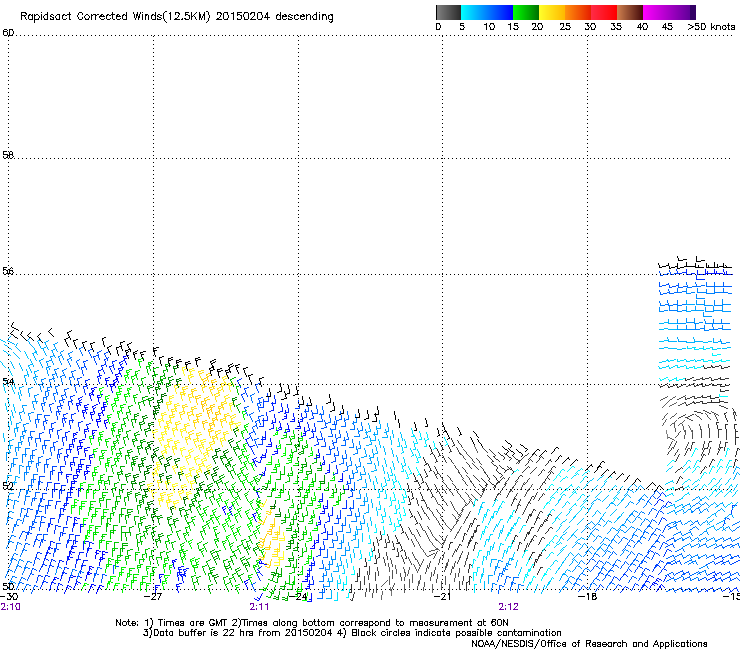This screenshot has height=650, width=740.
Task: Pick the gray 0-5 knots color band
Action: 448,12
